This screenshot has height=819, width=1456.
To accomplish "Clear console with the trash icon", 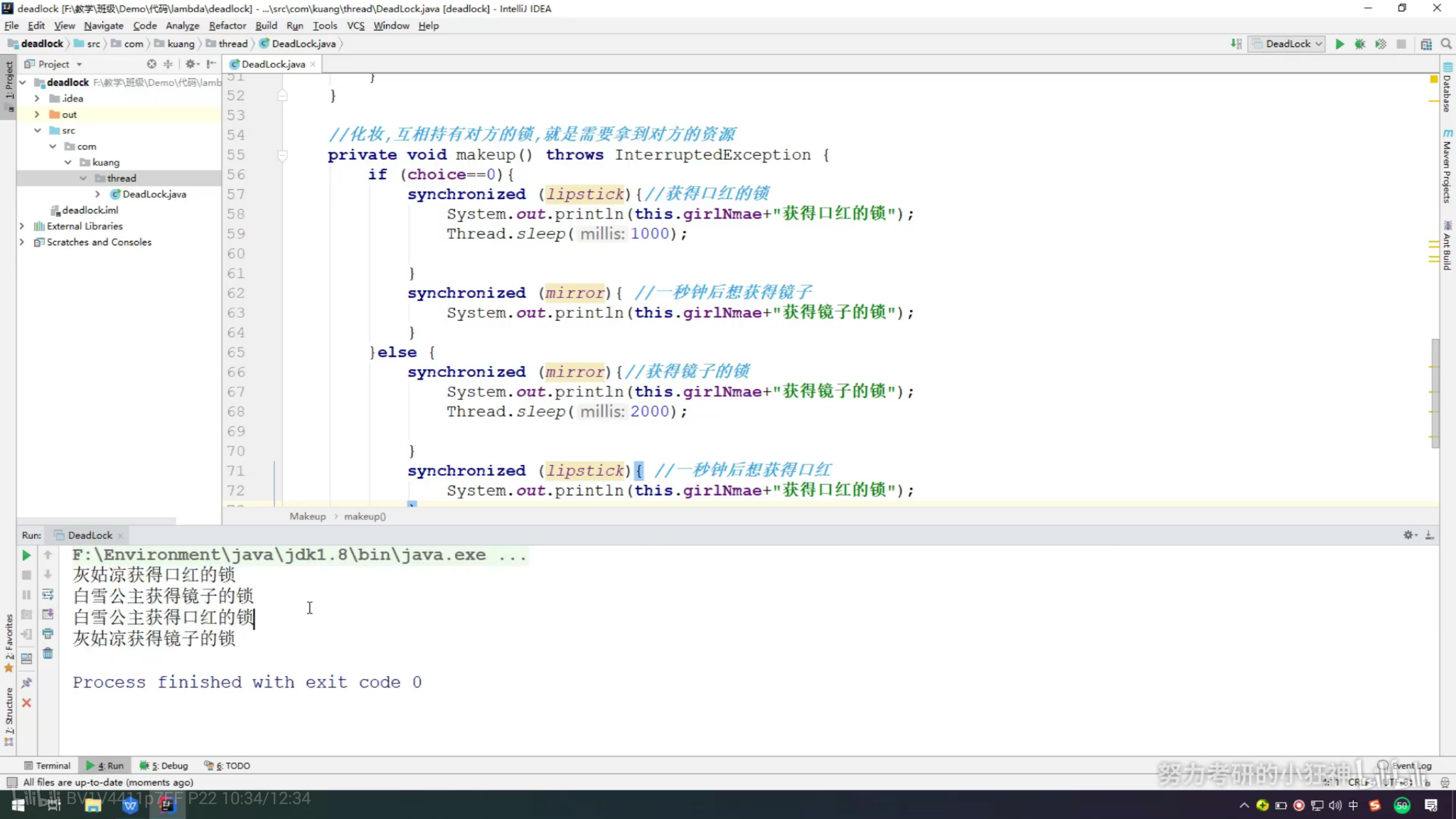I will [x=48, y=653].
